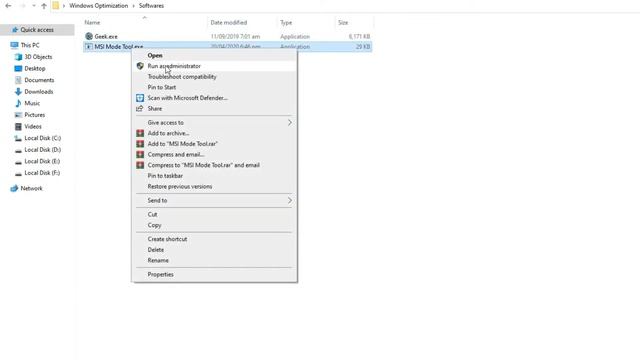The height and width of the screenshot is (360, 640).
Task: Open Local Disk (F:) in sidebar
Action: [42, 173]
